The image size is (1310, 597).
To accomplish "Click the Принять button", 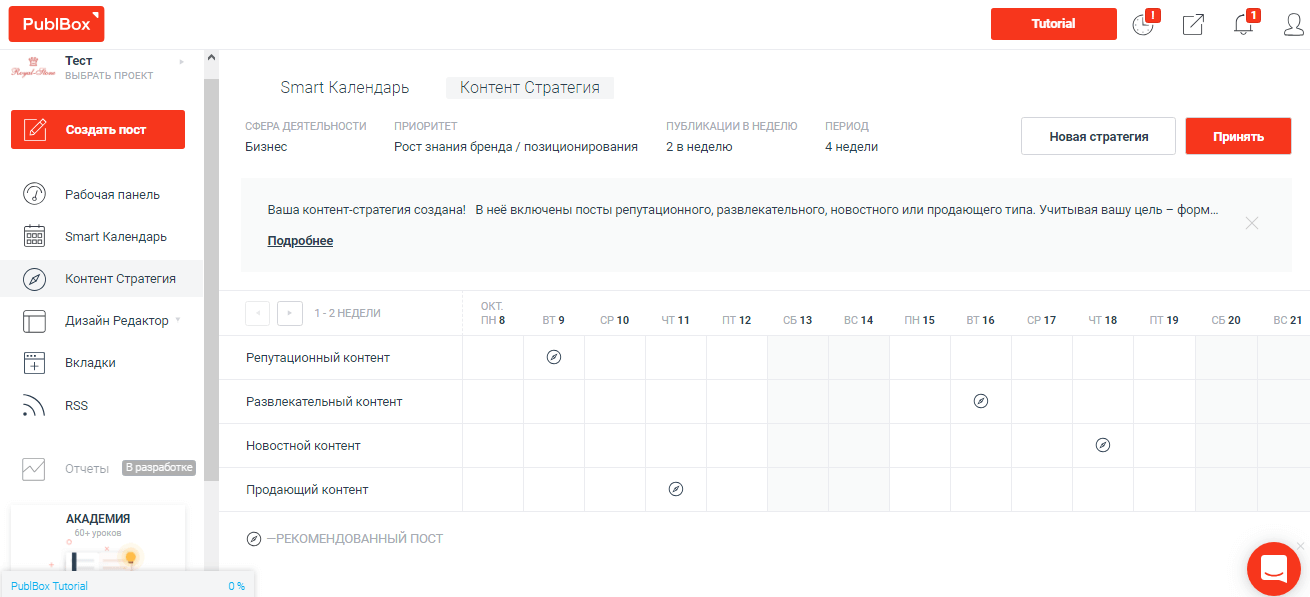I will click(1238, 137).
